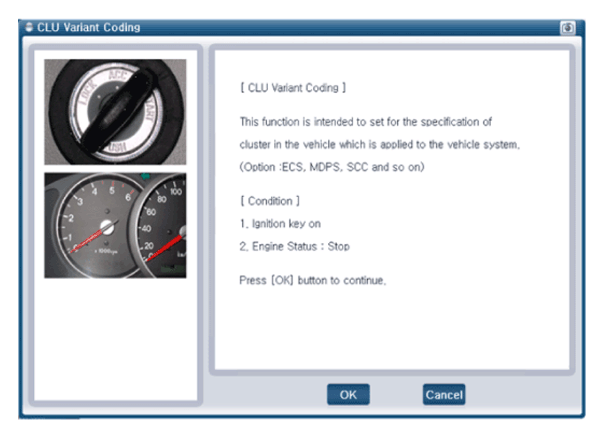Click the [ Condition ] heading
Image resolution: width=604 pixels, height=438 pixels.
(x=270, y=201)
